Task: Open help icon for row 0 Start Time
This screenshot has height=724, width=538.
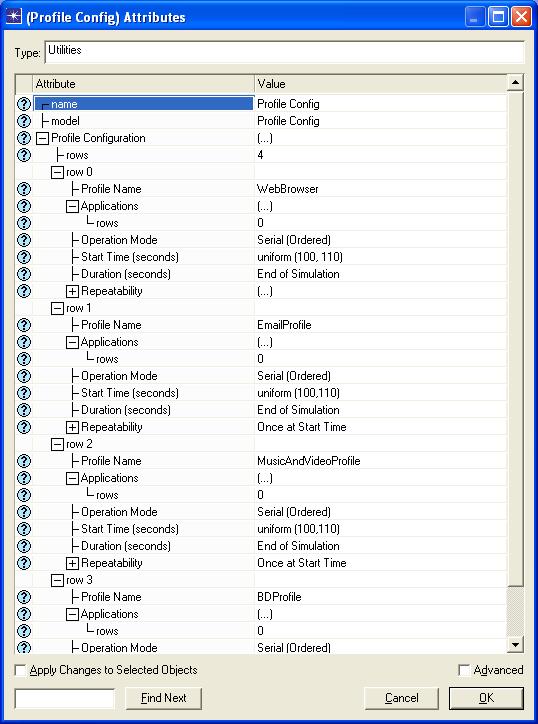Action: (x=24, y=257)
